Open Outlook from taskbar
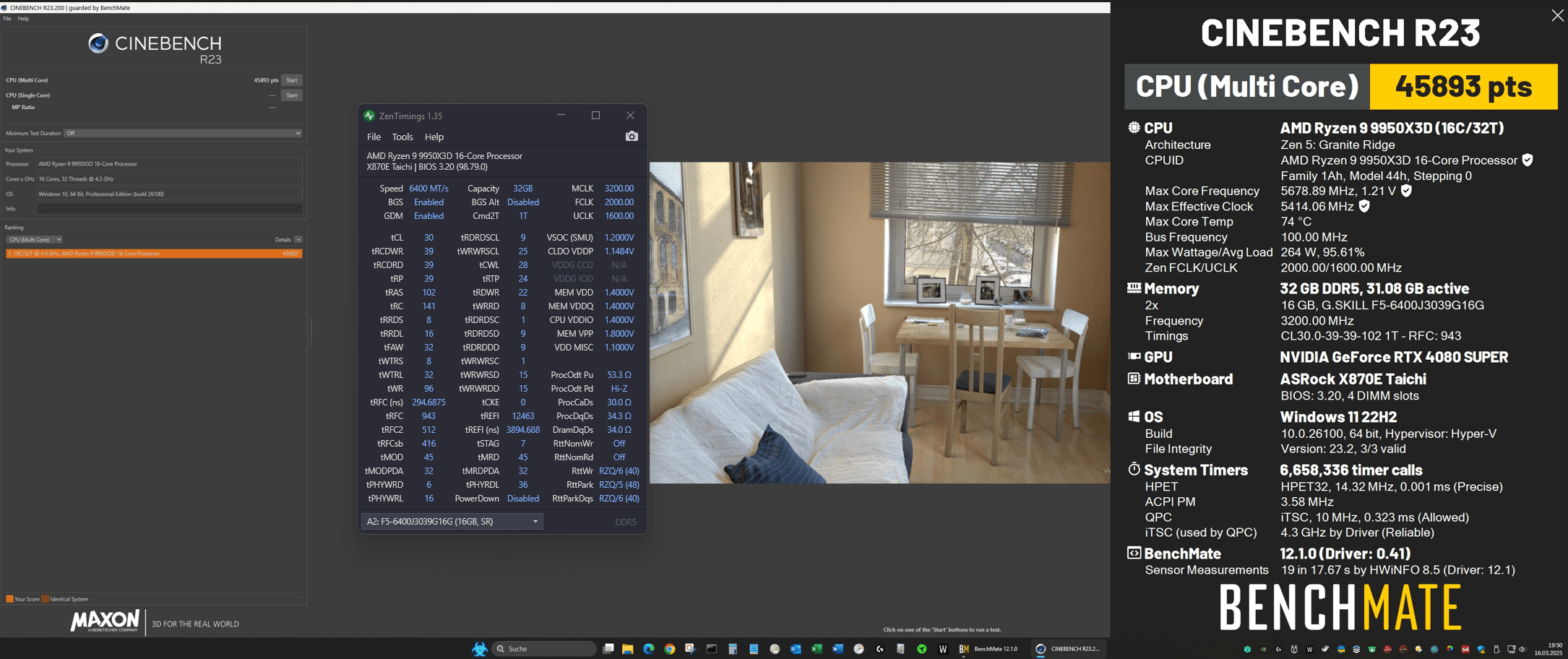 click(x=796, y=649)
